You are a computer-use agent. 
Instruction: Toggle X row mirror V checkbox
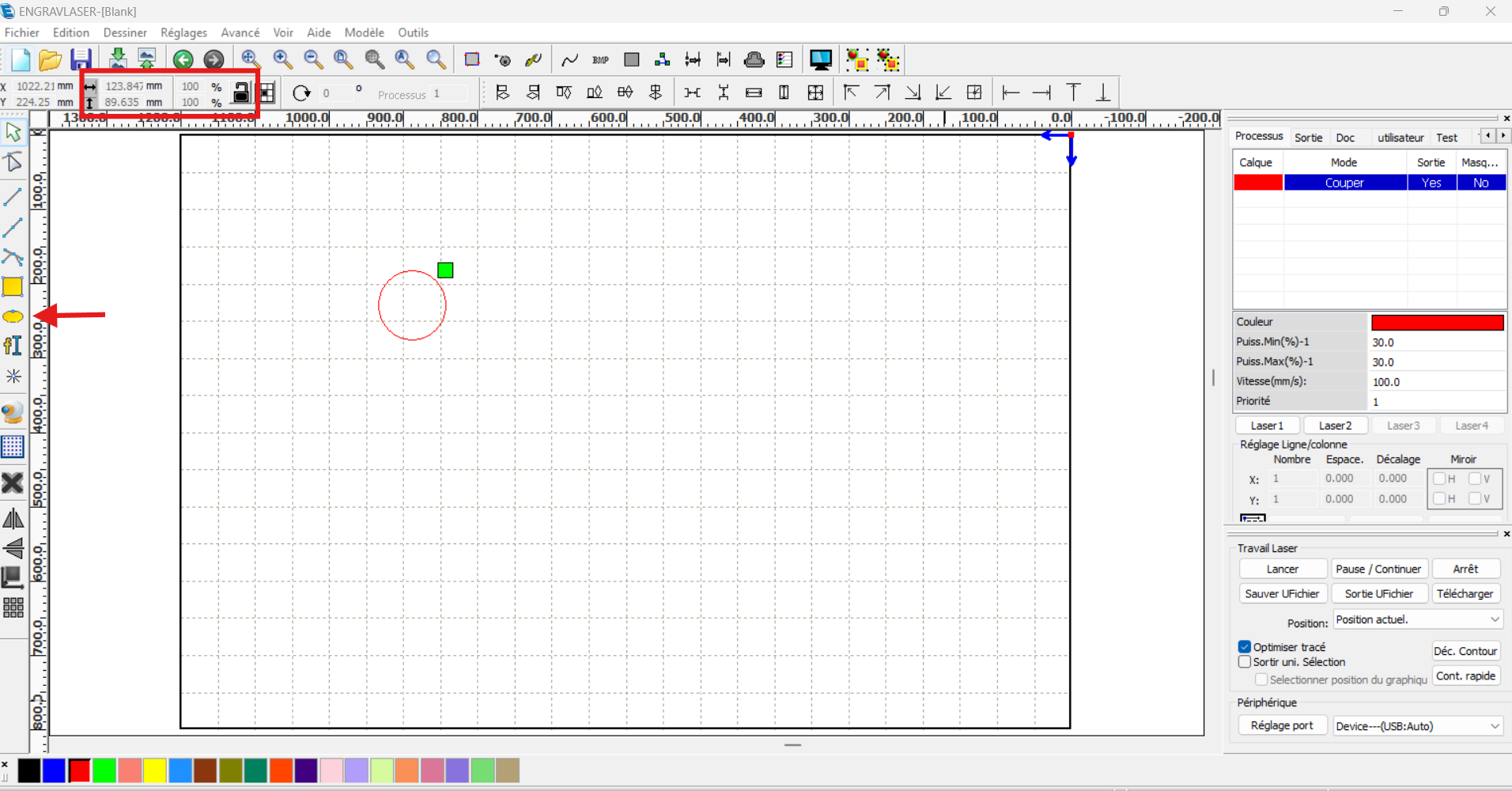click(1475, 479)
